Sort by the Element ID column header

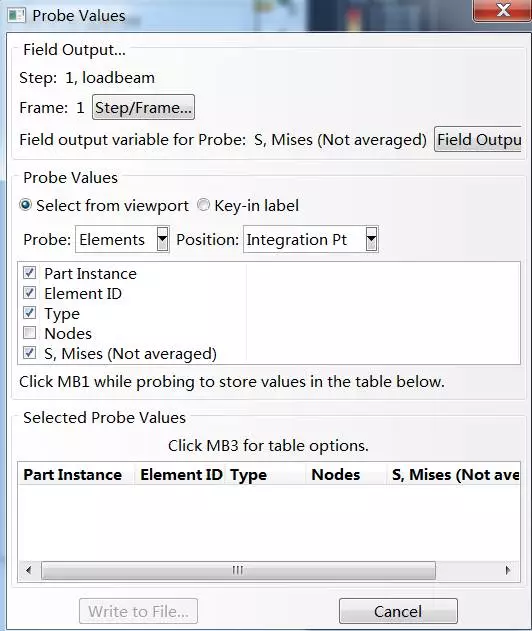[x=181, y=474]
